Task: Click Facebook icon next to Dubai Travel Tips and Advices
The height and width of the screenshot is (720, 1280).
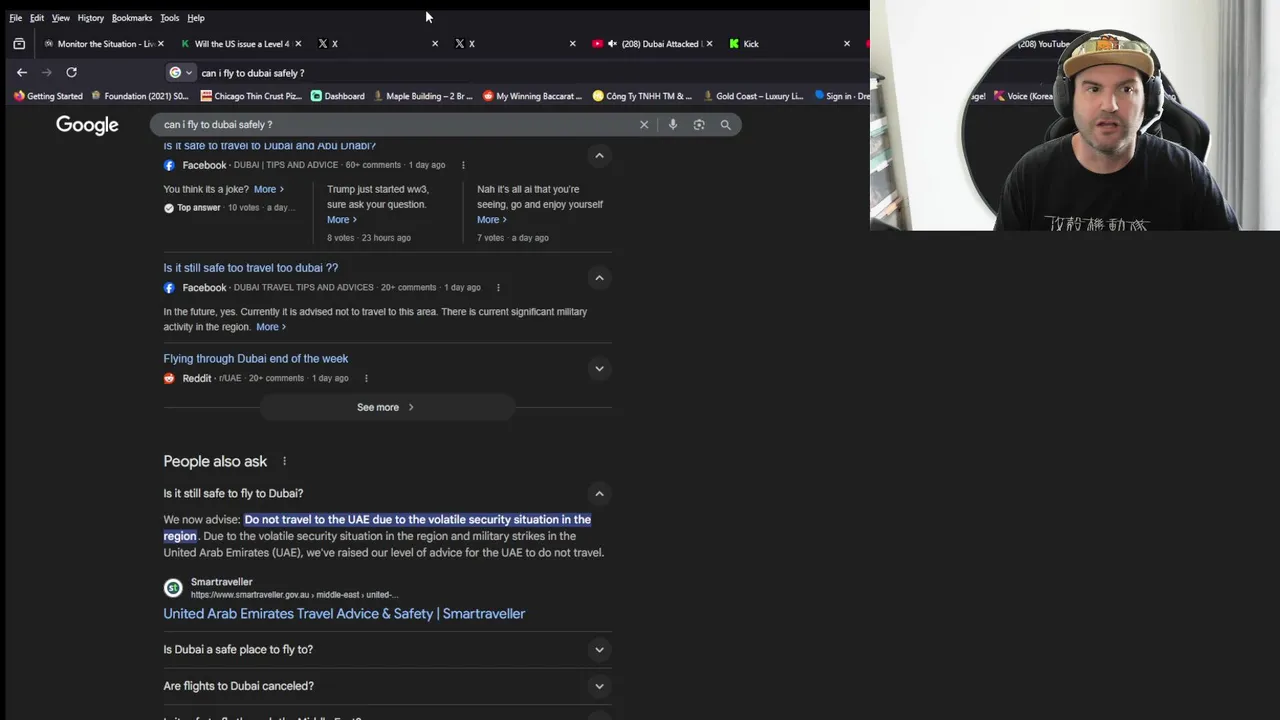Action: pos(169,288)
